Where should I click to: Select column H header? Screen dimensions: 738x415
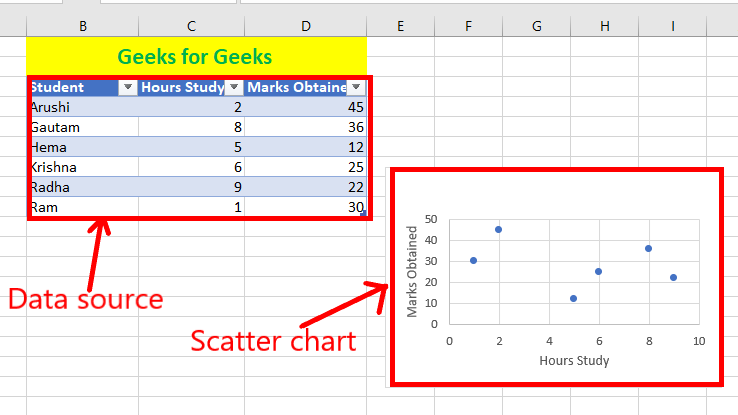[x=605, y=26]
